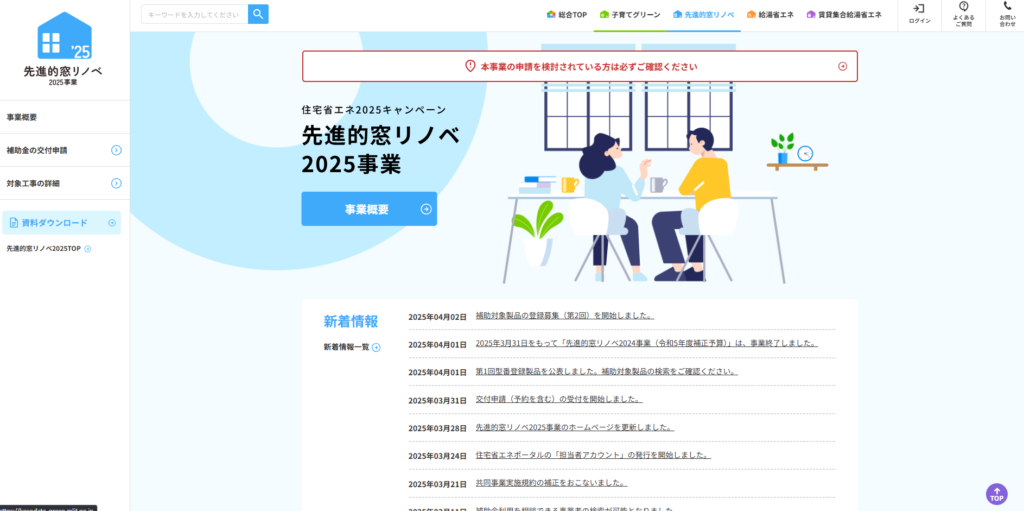Image resolution: width=1024 pixels, height=511 pixels.
Task: Open news 交付申請（予約を含む）の受付を開始
Action: pyautogui.click(x=559, y=399)
